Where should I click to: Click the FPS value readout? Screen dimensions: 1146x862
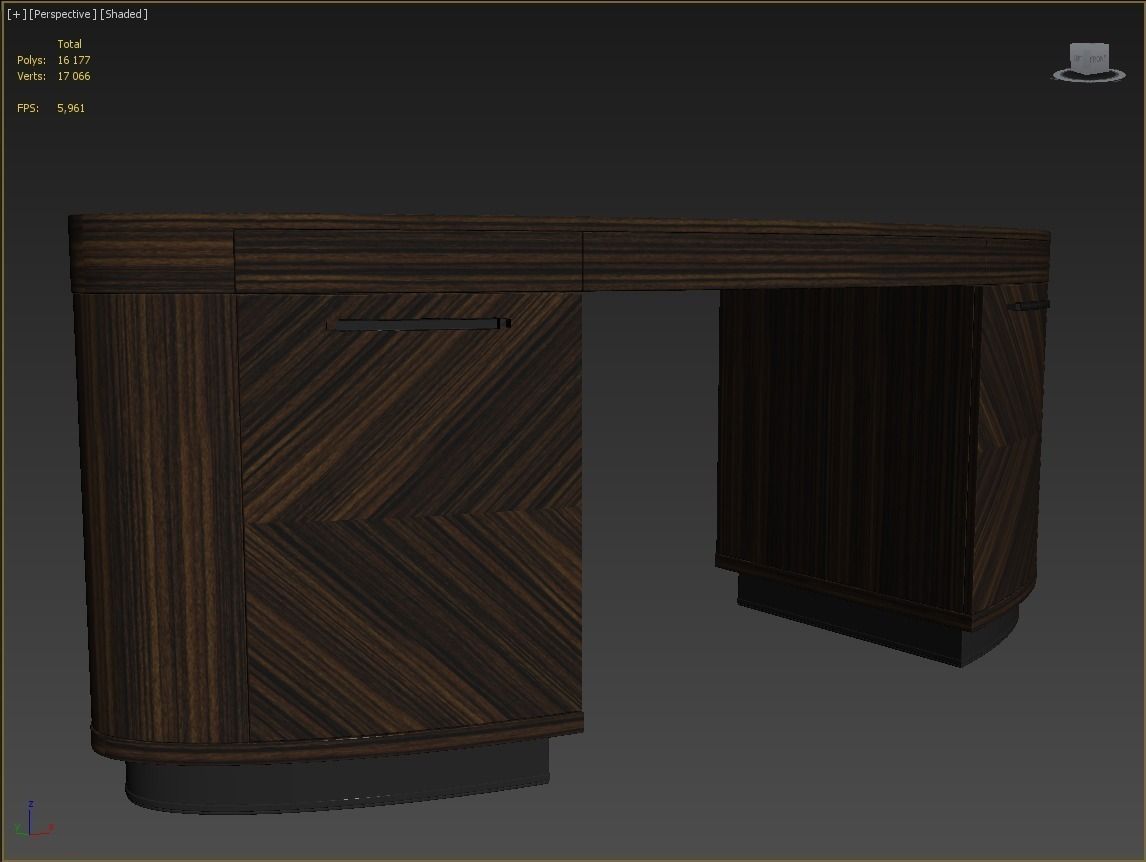coord(71,108)
